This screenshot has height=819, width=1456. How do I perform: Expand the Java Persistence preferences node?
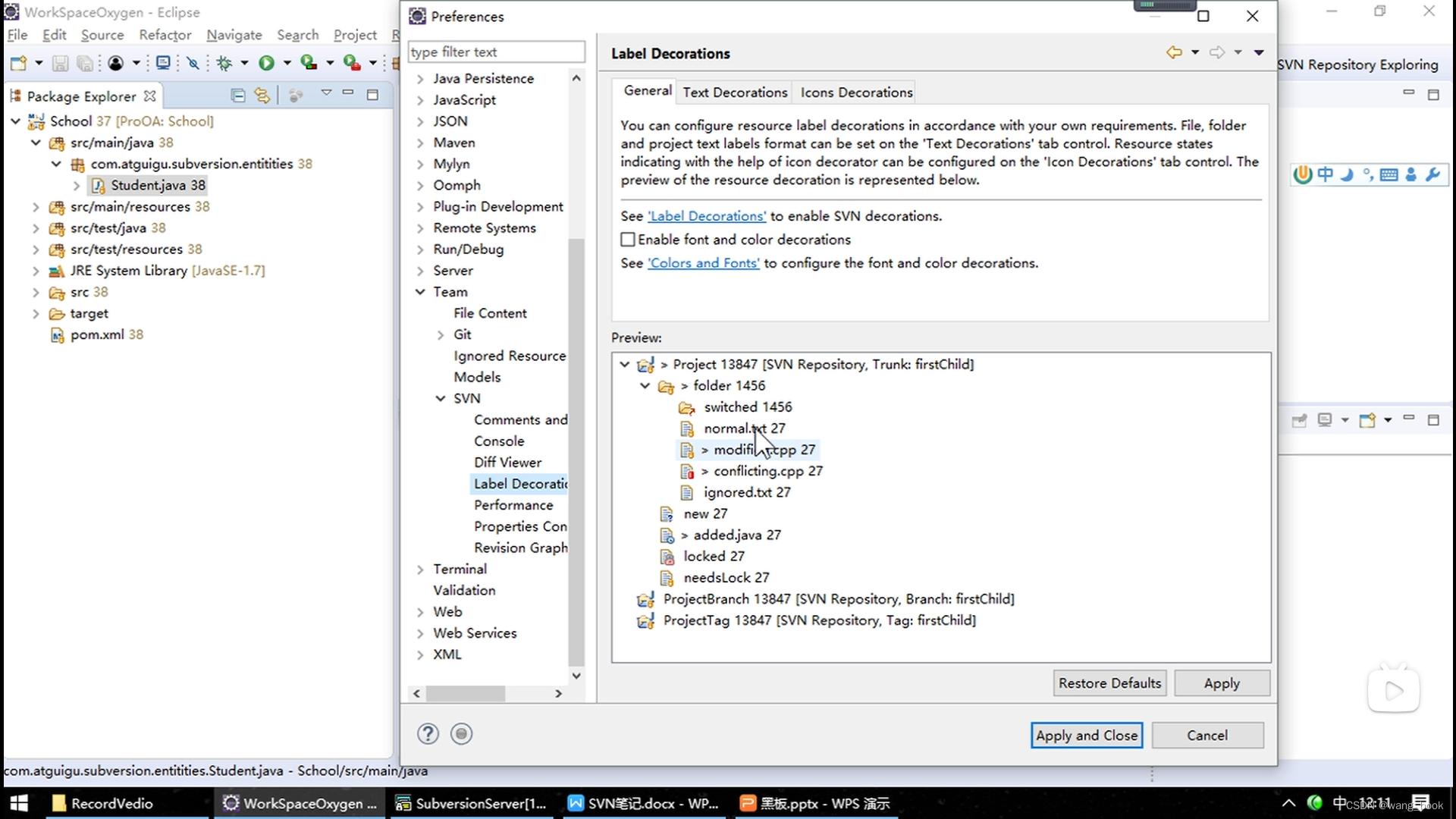click(421, 79)
